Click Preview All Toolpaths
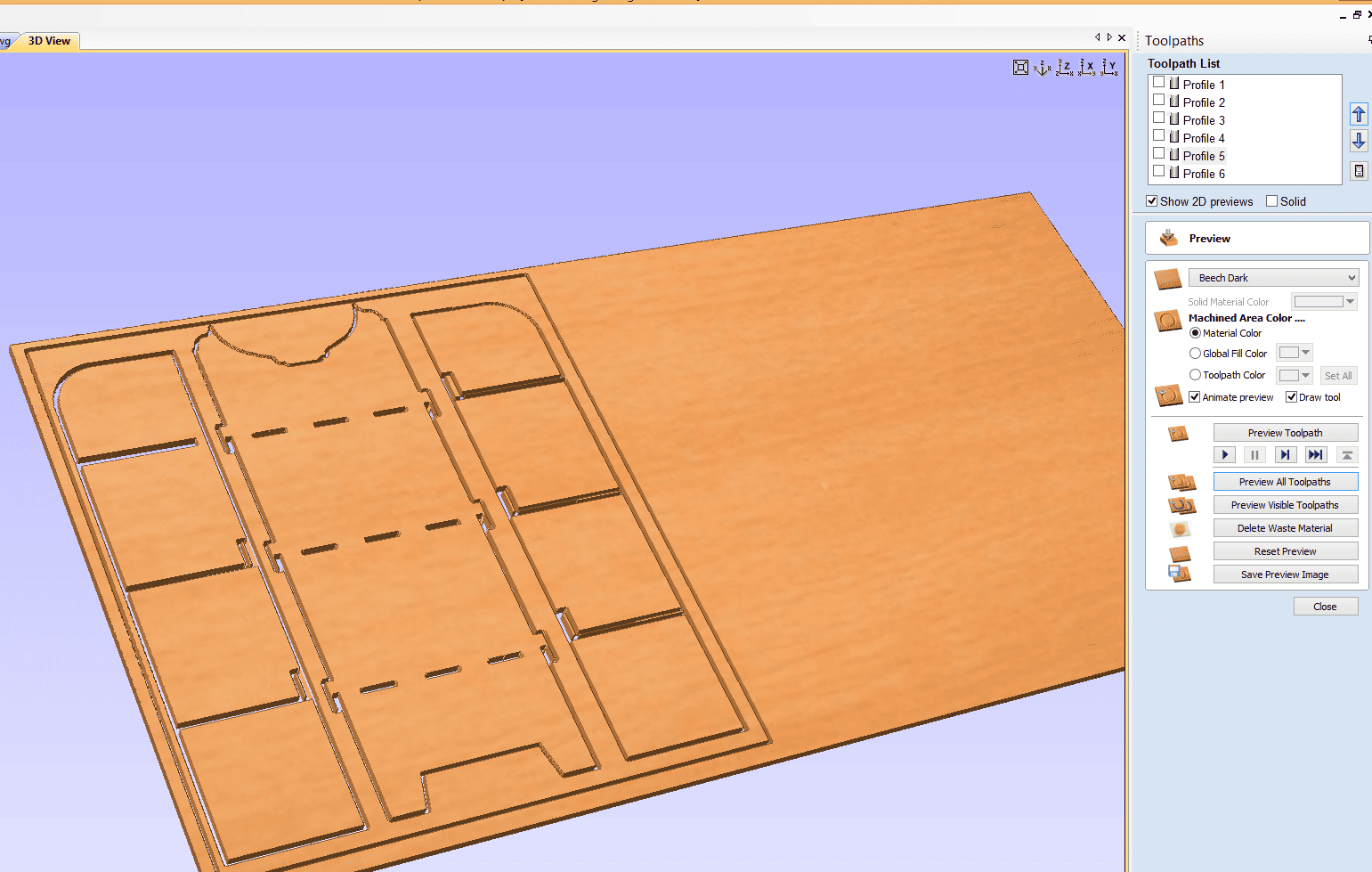Image resolution: width=1372 pixels, height=872 pixels. coord(1286,482)
